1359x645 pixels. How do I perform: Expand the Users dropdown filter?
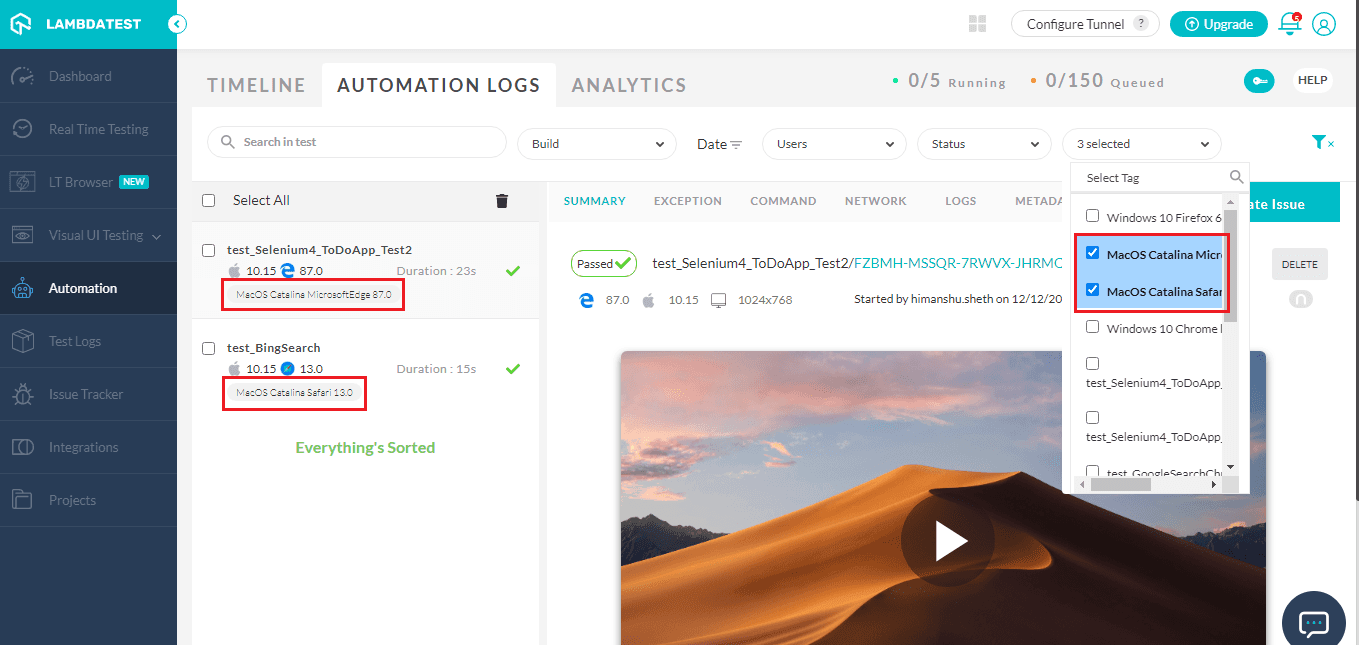tap(834, 144)
